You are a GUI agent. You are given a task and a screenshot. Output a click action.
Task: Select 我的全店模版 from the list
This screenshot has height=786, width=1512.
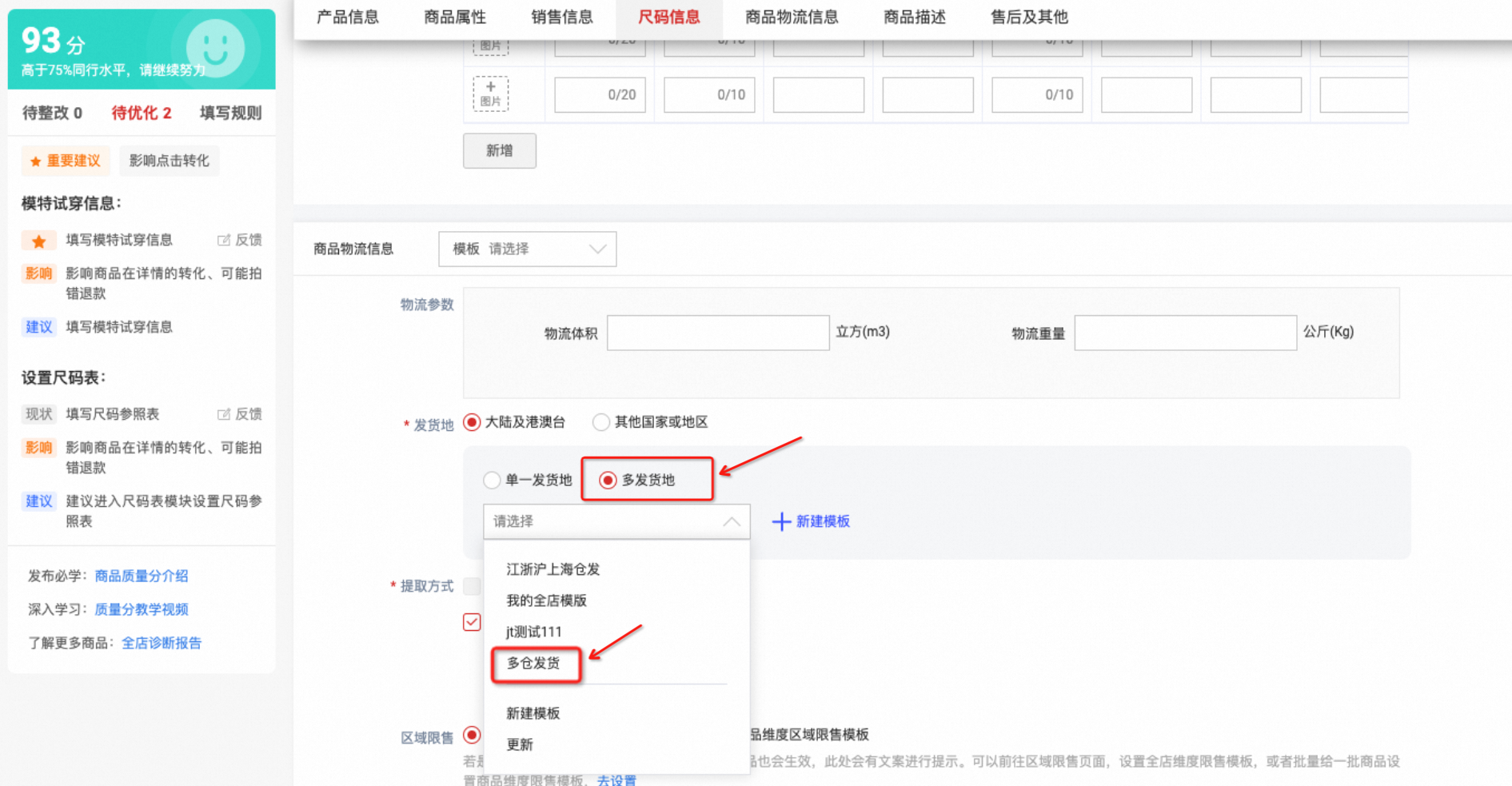[547, 600]
